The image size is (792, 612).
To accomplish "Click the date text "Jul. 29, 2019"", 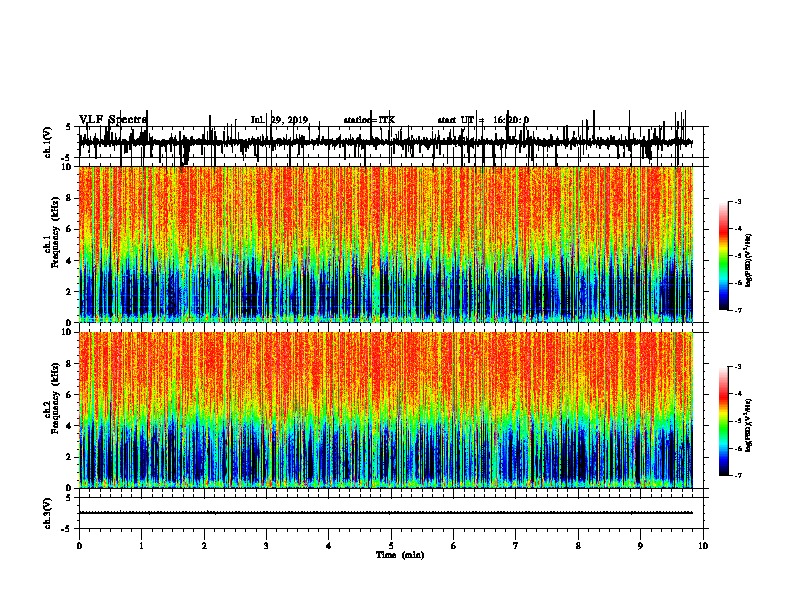I will (279, 120).
